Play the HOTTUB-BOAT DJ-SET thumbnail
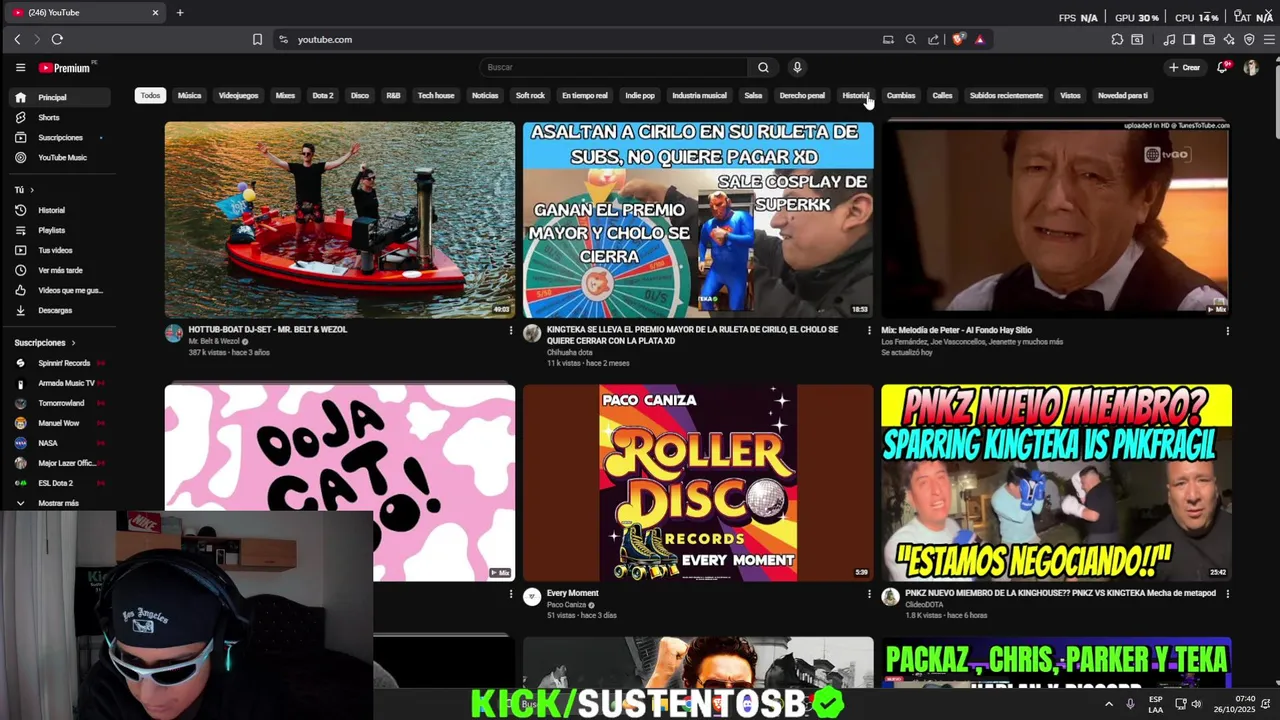The width and height of the screenshot is (1280, 720). click(340, 220)
